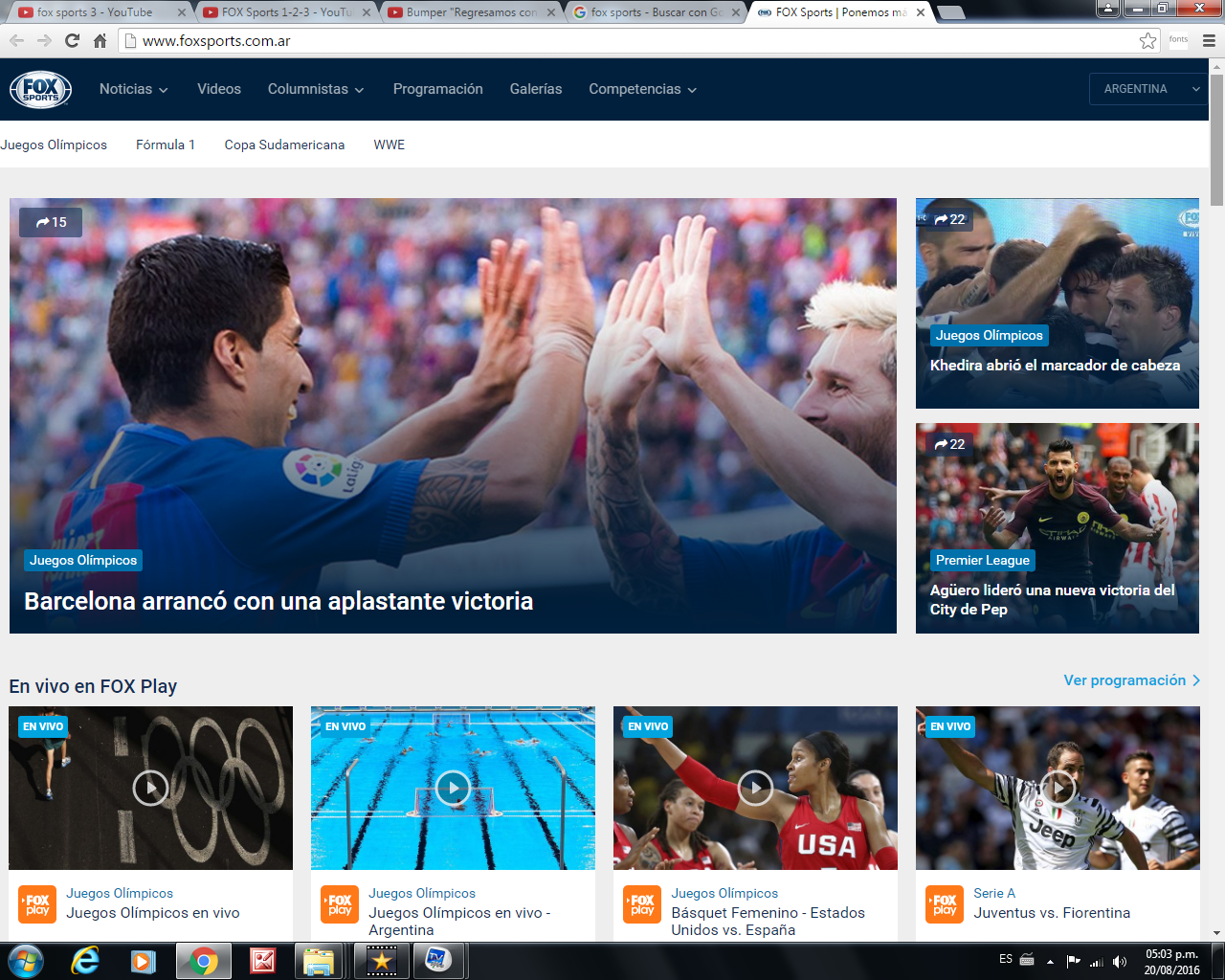The width and height of the screenshot is (1225, 980).
Task: Open "Khedira abrió el marcador de cabeza" story
Action: point(1055,365)
